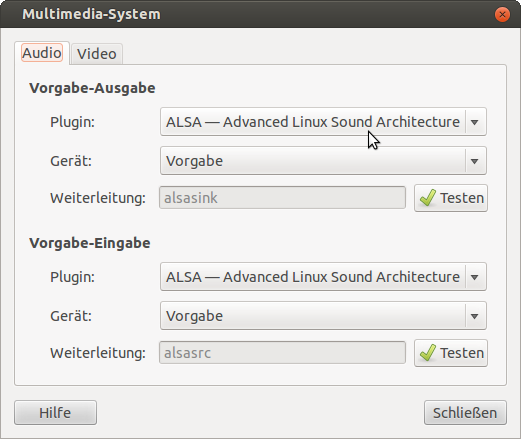Viewport: 521px width, 439px height.
Task: Open the Vorgabe-Ausgabe Gerät combo box
Action: pos(323,161)
